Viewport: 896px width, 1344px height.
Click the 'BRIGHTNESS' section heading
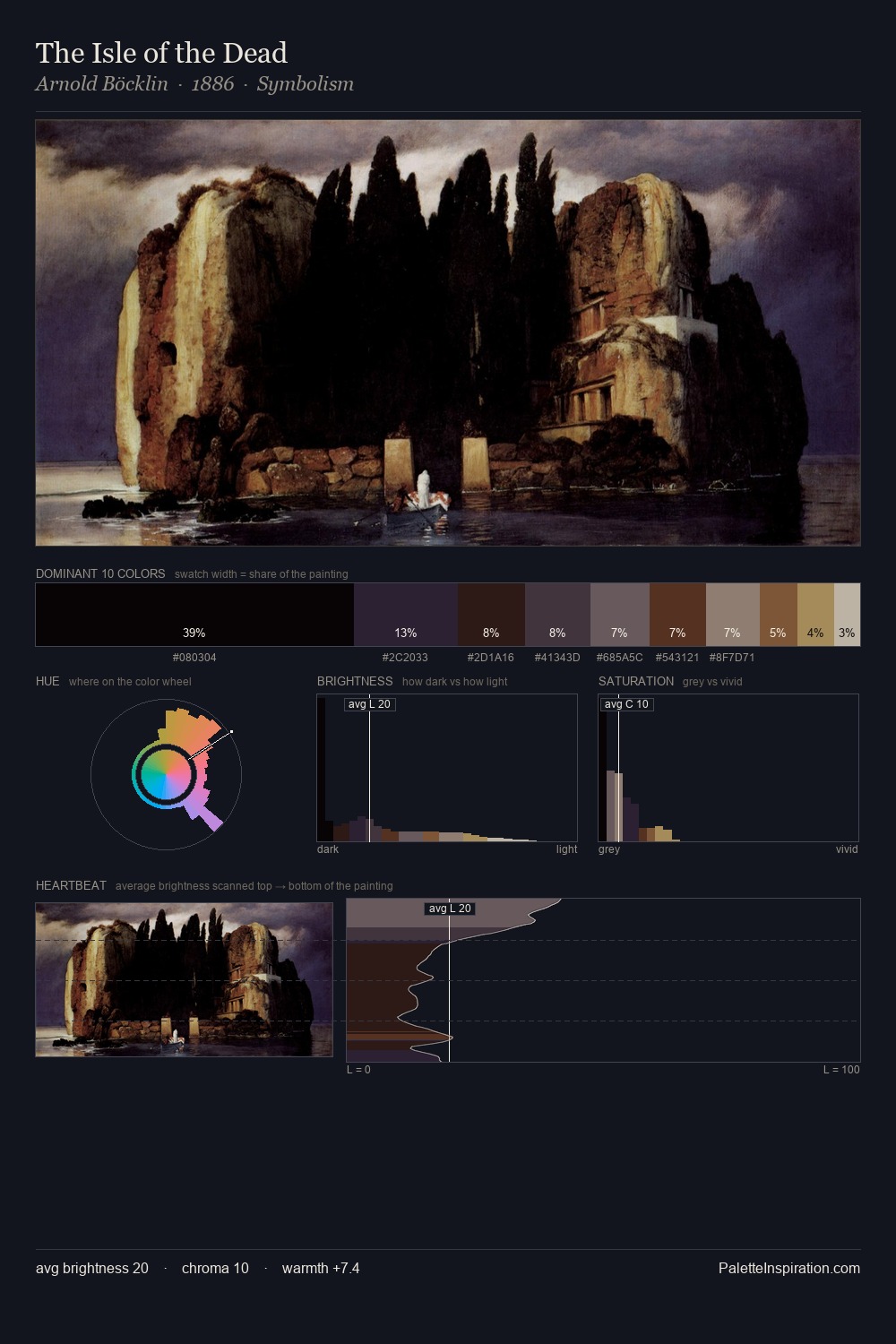(355, 681)
